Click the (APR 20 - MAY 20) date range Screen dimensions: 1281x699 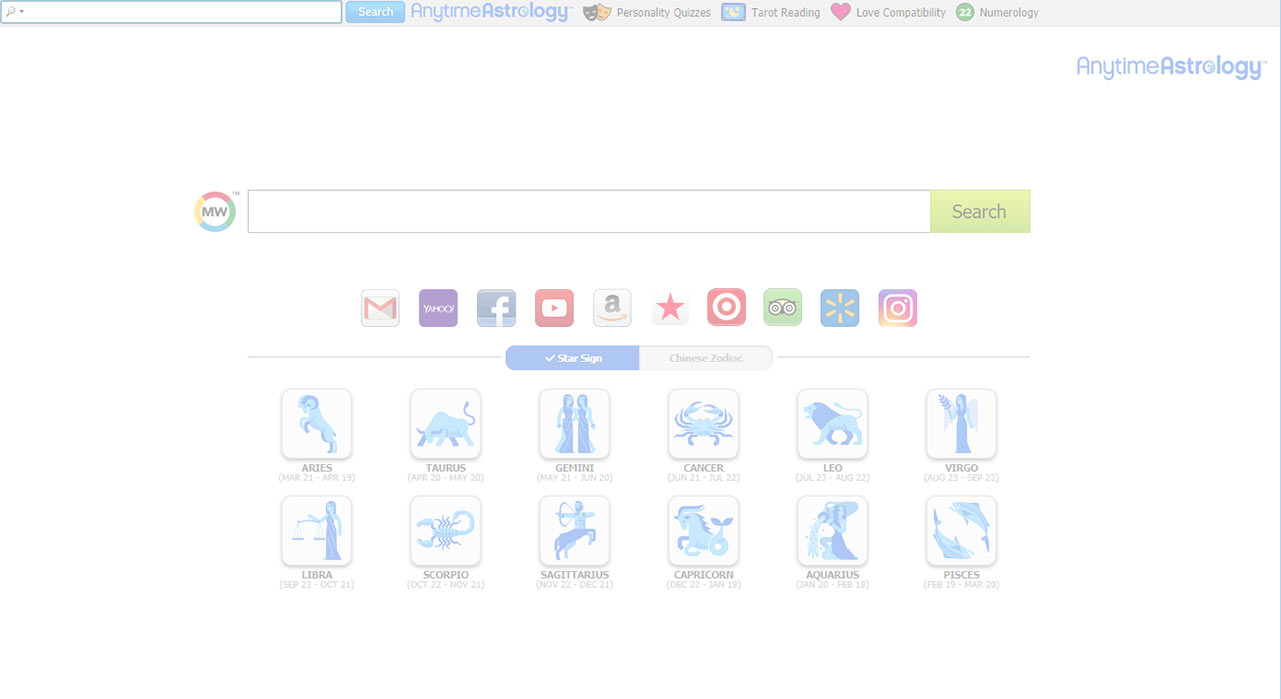coord(446,478)
